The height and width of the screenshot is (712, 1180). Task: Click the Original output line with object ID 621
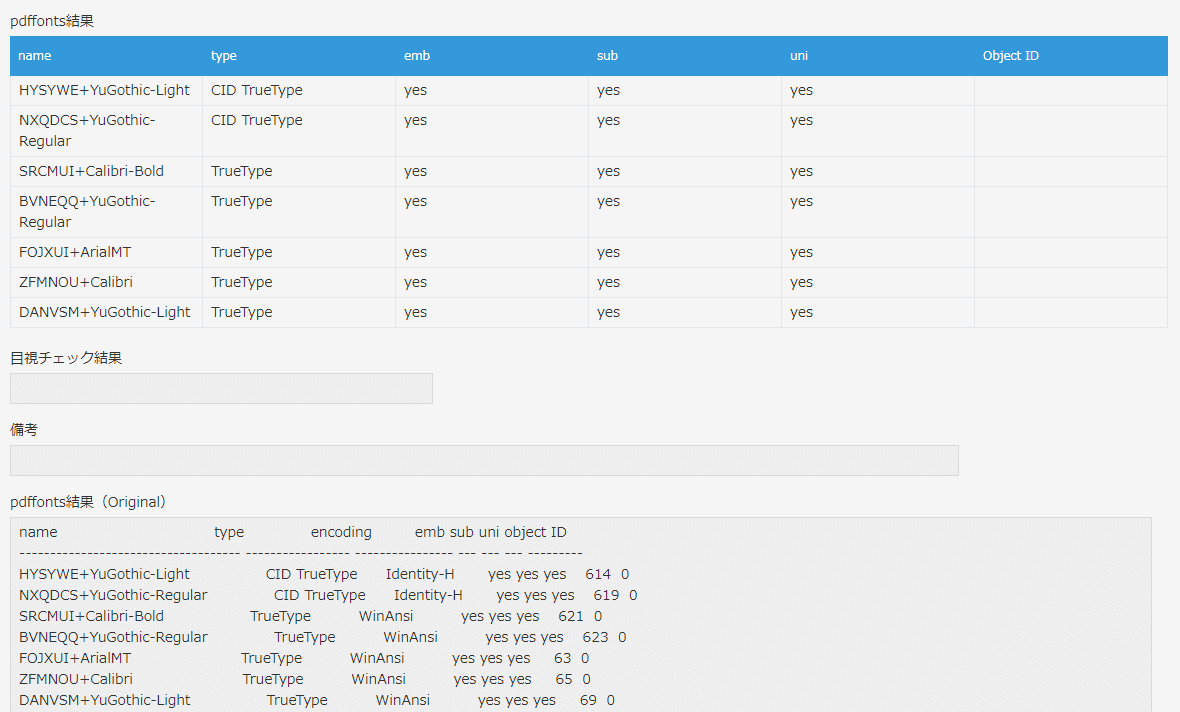coord(311,616)
